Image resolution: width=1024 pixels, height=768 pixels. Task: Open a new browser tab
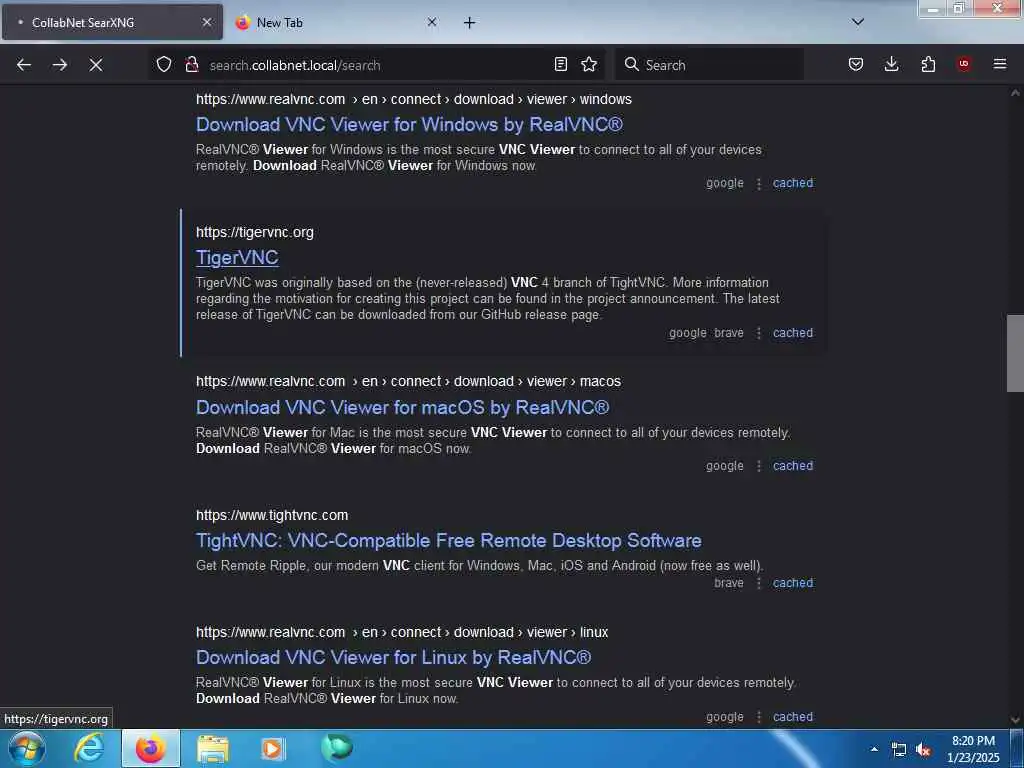point(470,23)
